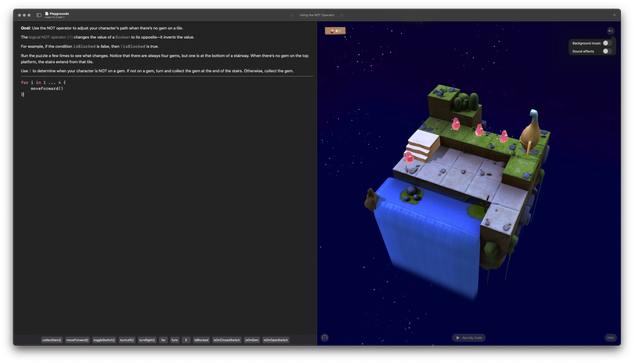Insert the 'if' keyword suggestion
Screen dimensions: 634x363
point(186,340)
